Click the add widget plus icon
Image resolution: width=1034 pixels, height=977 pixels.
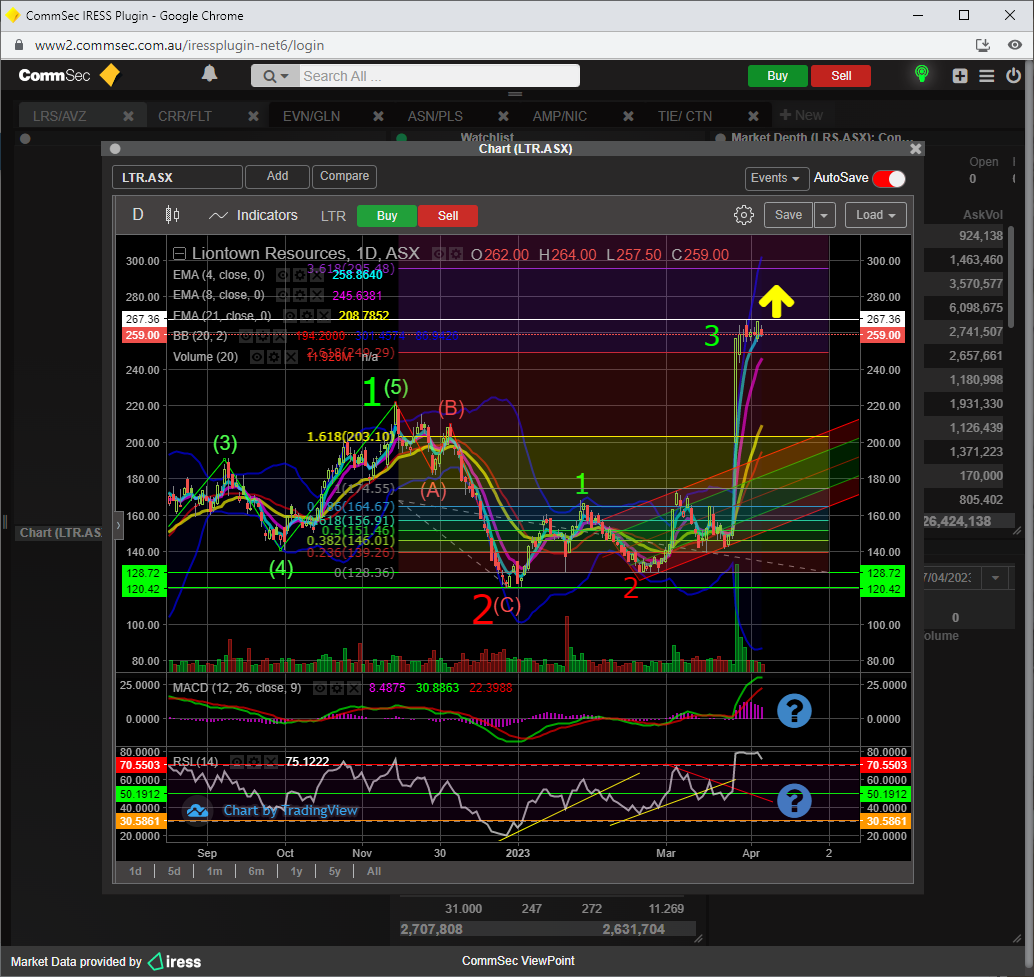[x=960, y=76]
